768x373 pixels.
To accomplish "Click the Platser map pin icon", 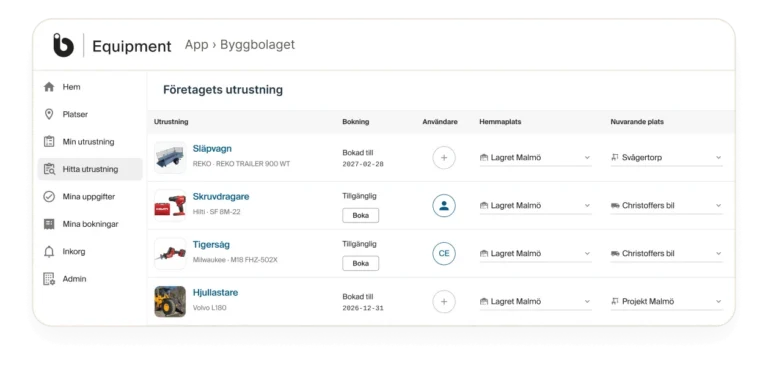I will click(x=49, y=115).
